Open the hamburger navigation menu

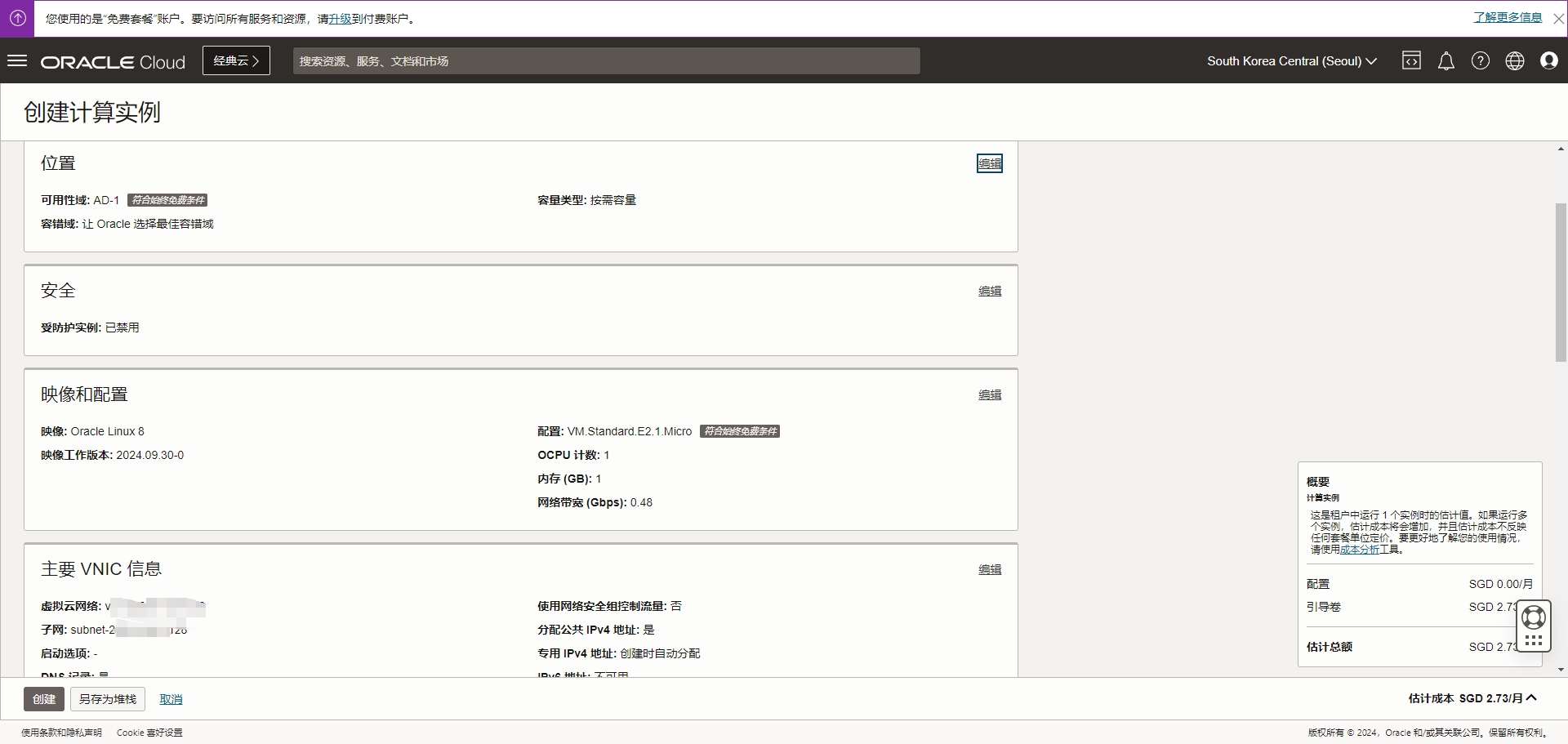(17, 61)
